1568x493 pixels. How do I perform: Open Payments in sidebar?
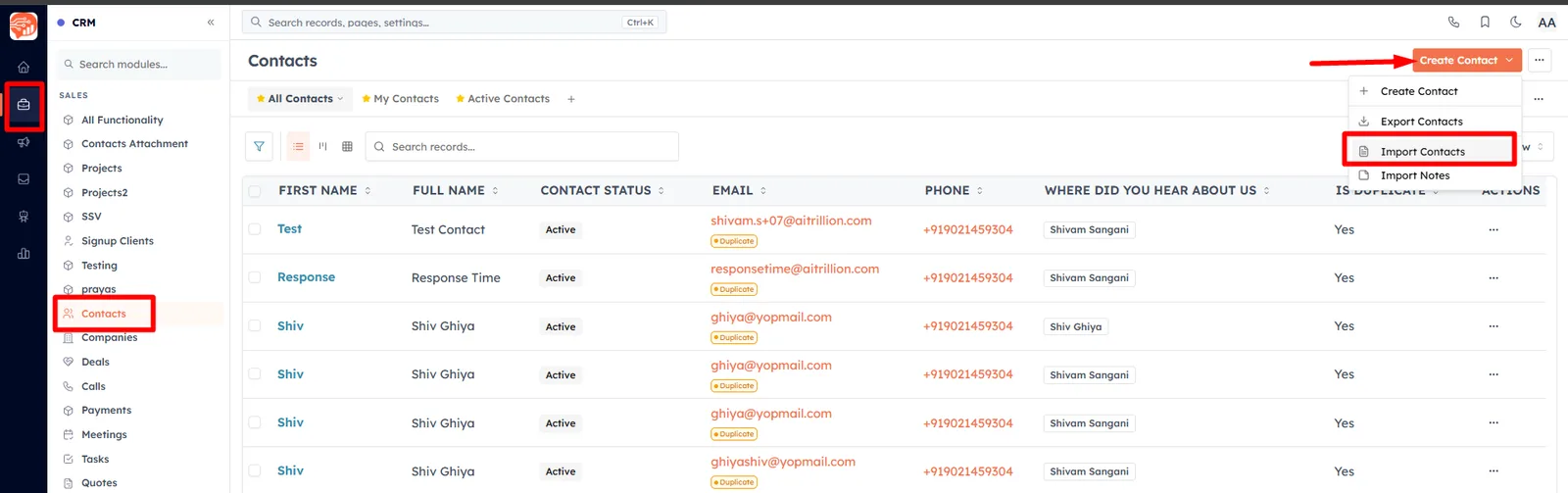[x=106, y=411]
